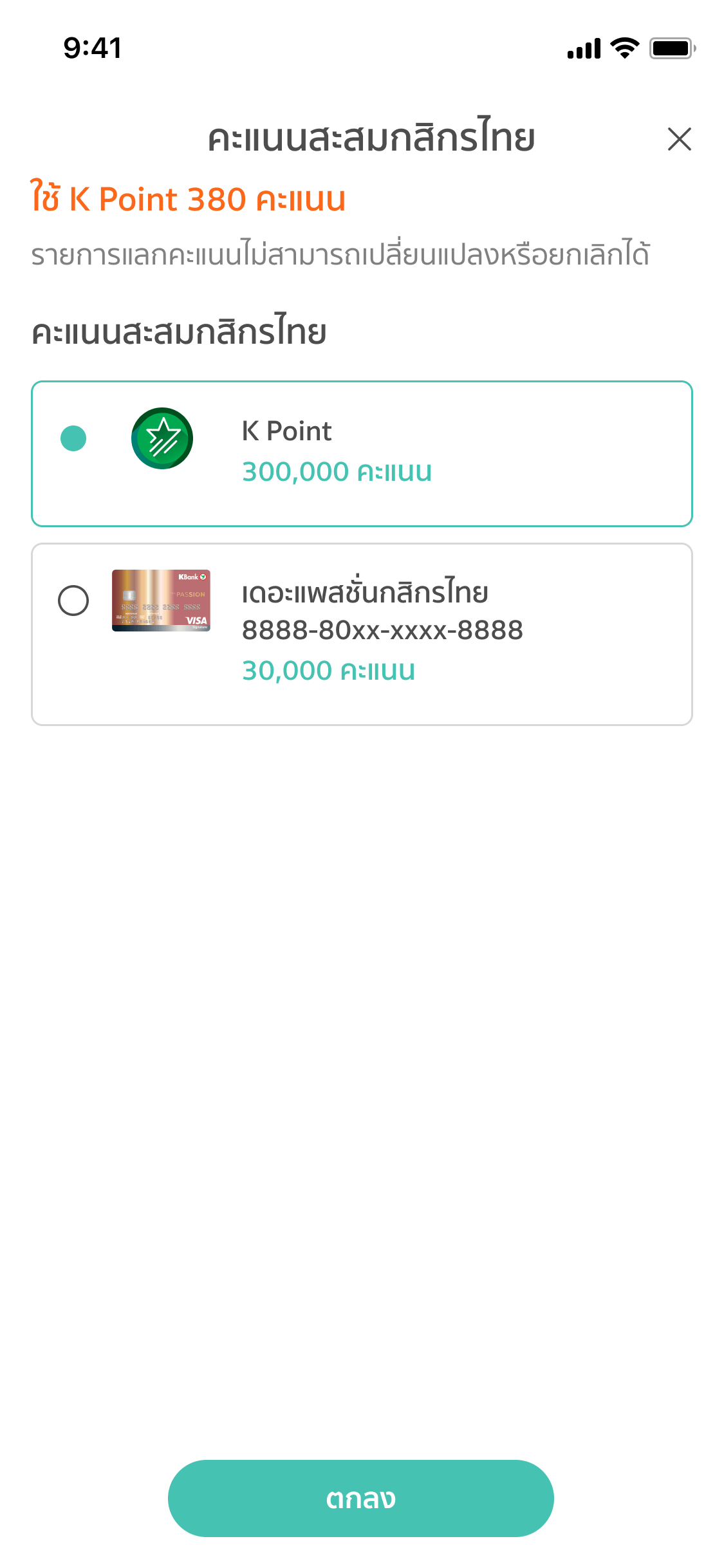
Task: Tap the คะแนนสะสมกสิกรไทย page title at top
Action: click(371, 138)
